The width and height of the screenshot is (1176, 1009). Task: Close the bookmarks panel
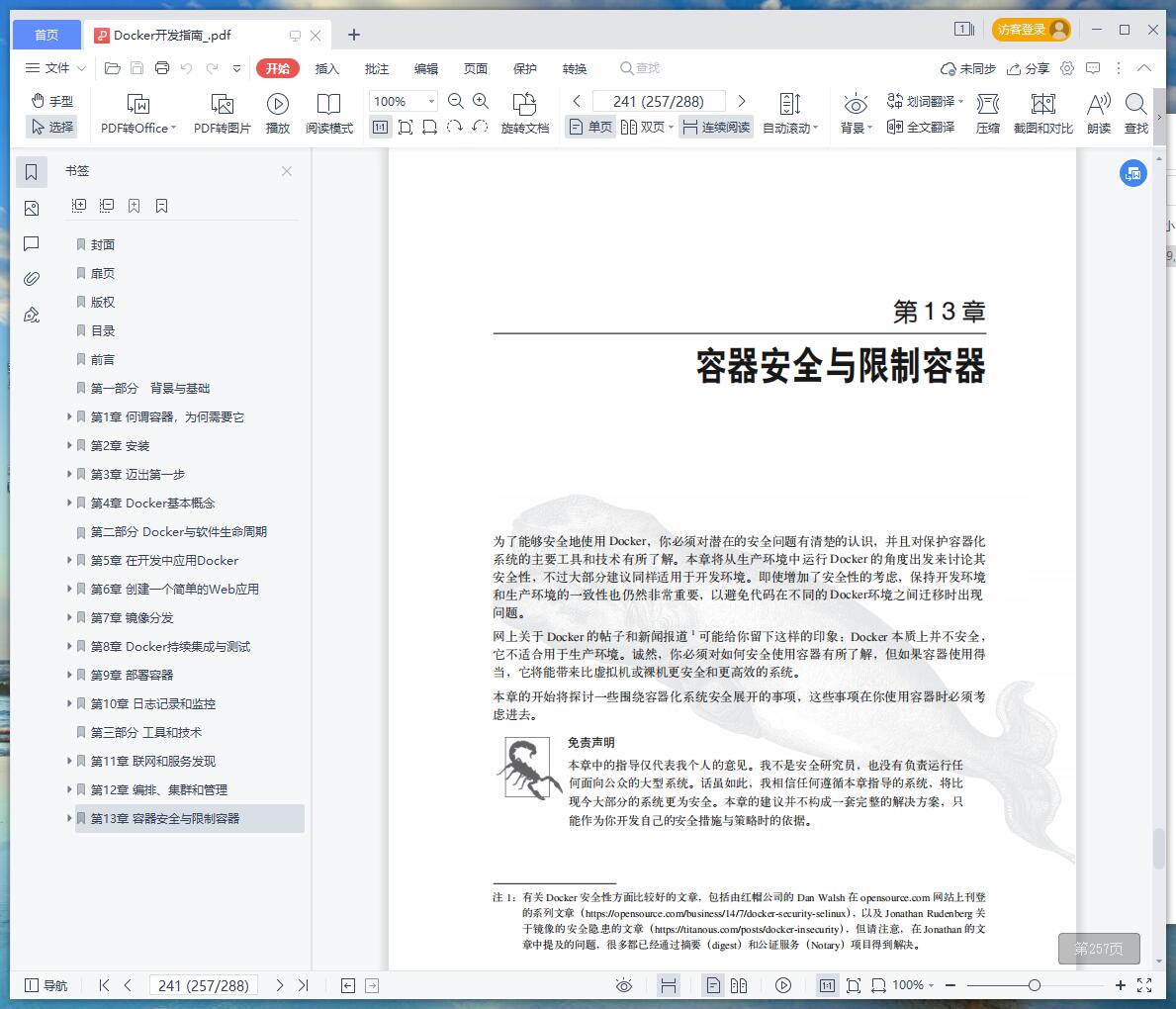(287, 171)
